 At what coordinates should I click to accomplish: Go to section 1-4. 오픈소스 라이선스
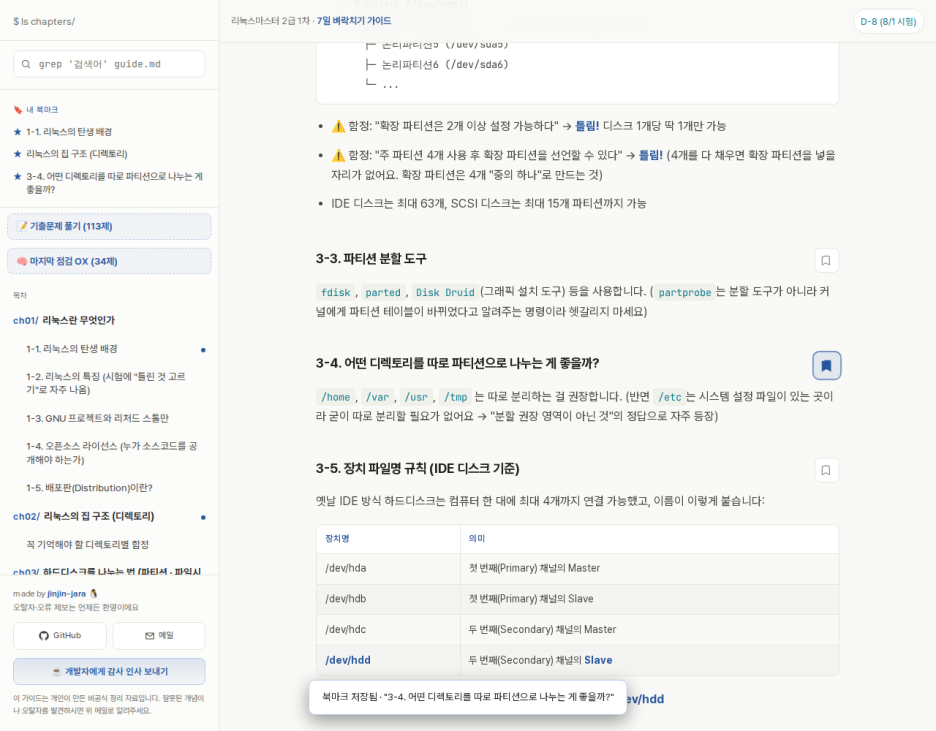(112, 453)
